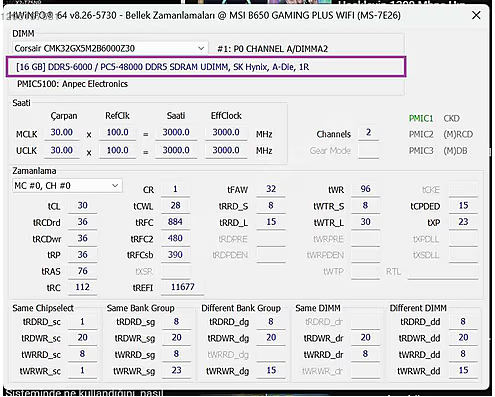Click the tWRWR_sg value 23

[176, 371]
